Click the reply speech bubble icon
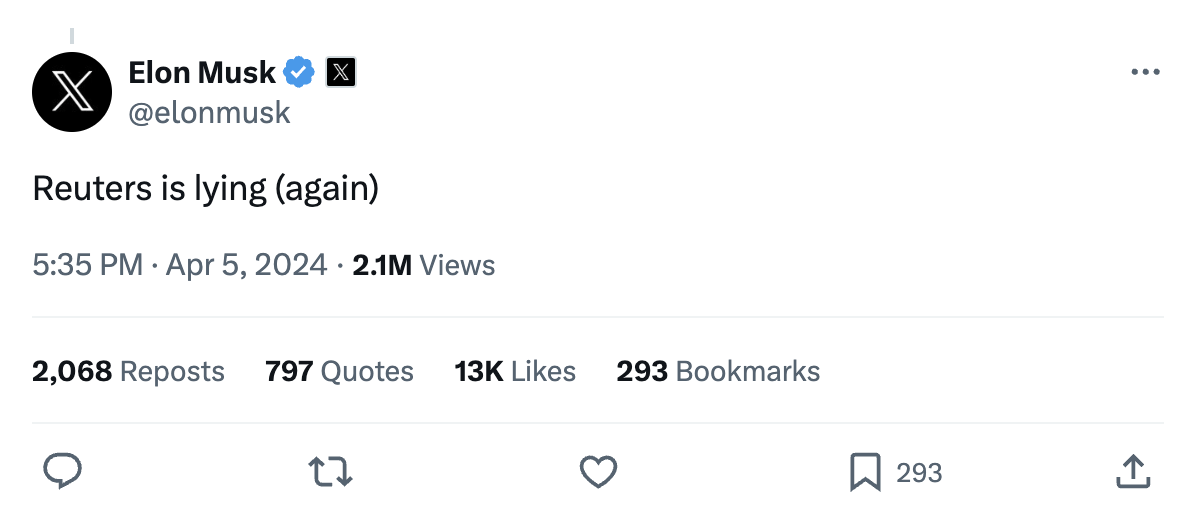This screenshot has width=1196, height=512. click(62, 472)
